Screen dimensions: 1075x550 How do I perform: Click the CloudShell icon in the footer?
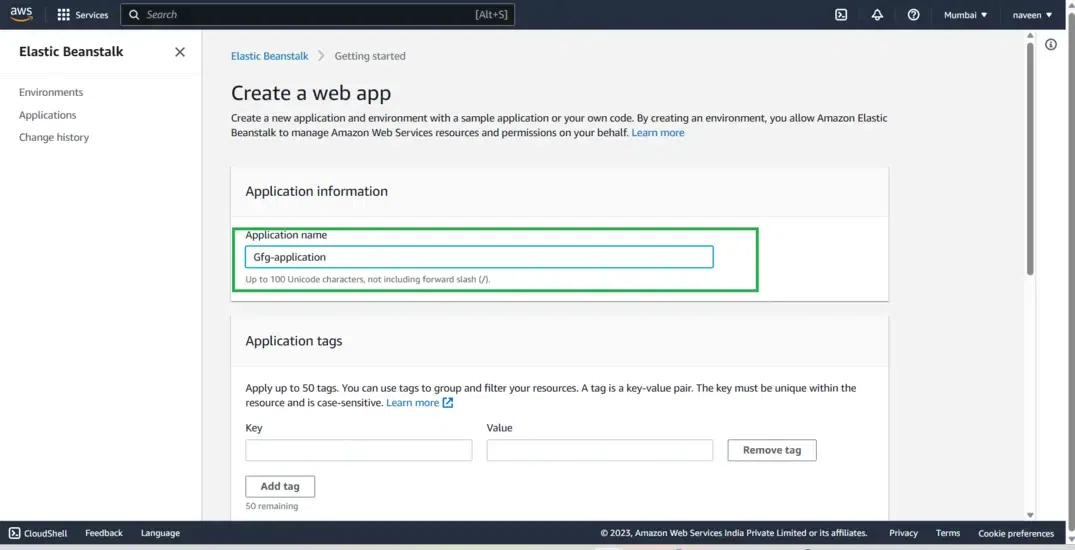[14, 533]
